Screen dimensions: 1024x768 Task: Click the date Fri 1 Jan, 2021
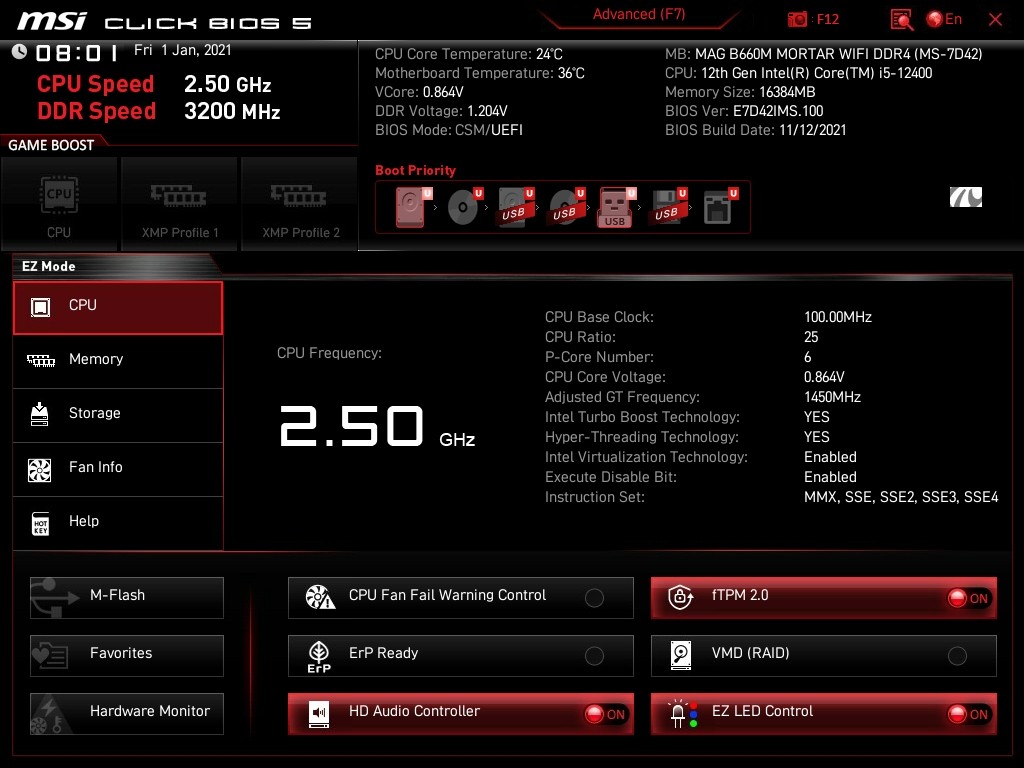[x=182, y=50]
